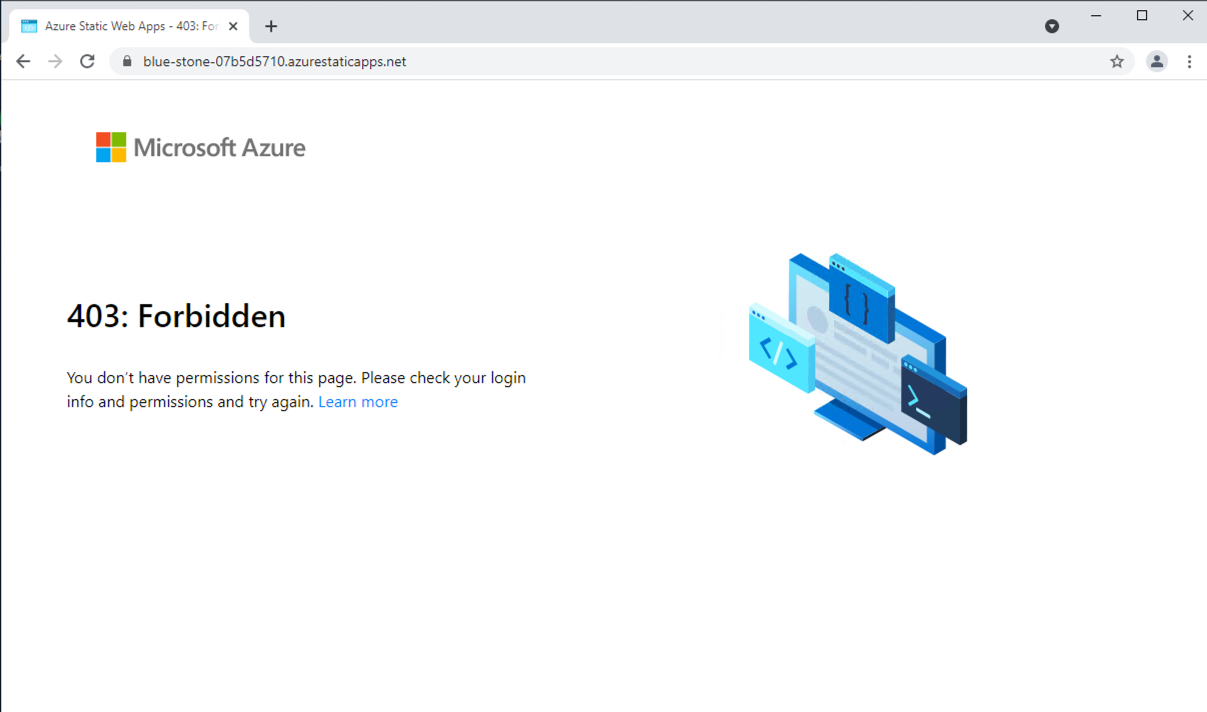Open the Chrome customize menu with three dots

(1189, 61)
